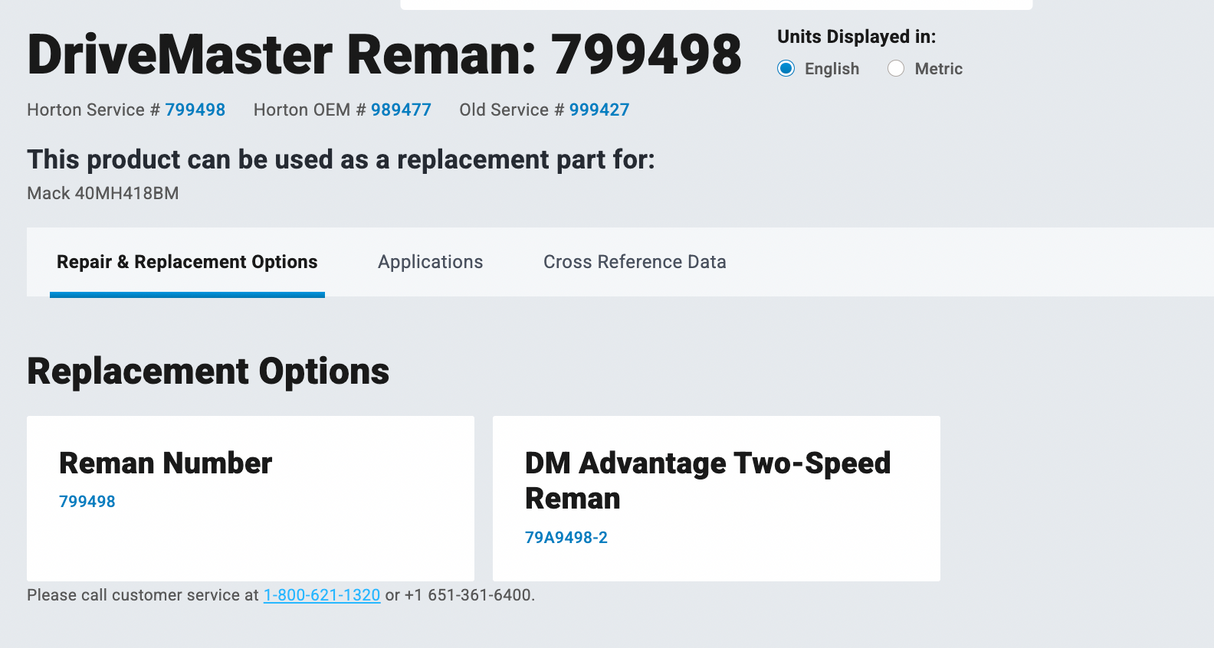The image size is (1214, 648).
Task: Click the white panel at top edge
Action: click(x=716, y=4)
